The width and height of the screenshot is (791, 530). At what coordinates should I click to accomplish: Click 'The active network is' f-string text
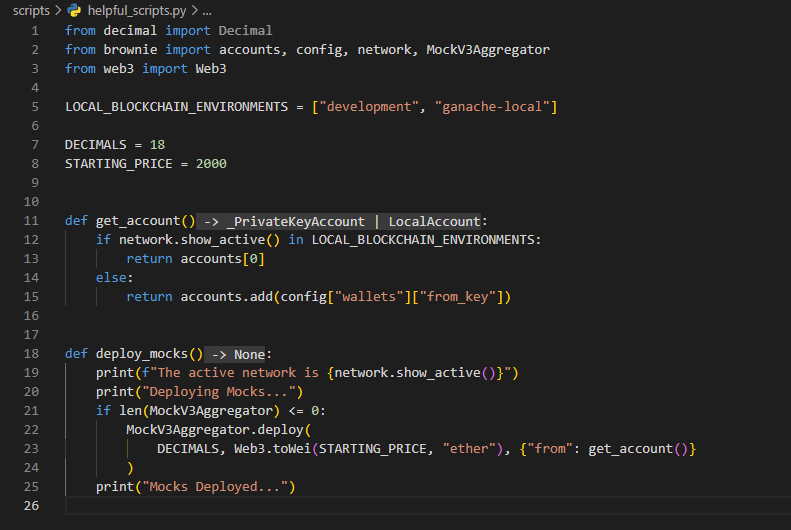[238, 373]
